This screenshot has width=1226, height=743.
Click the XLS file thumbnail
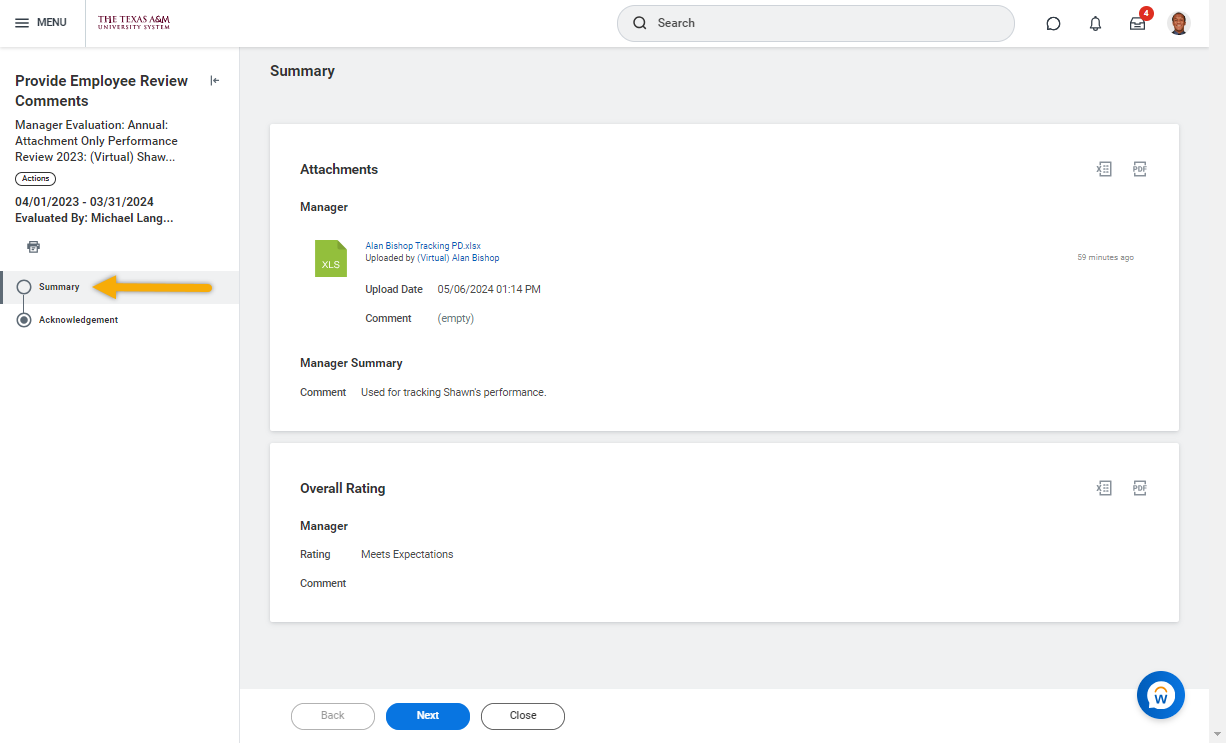[x=330, y=258]
